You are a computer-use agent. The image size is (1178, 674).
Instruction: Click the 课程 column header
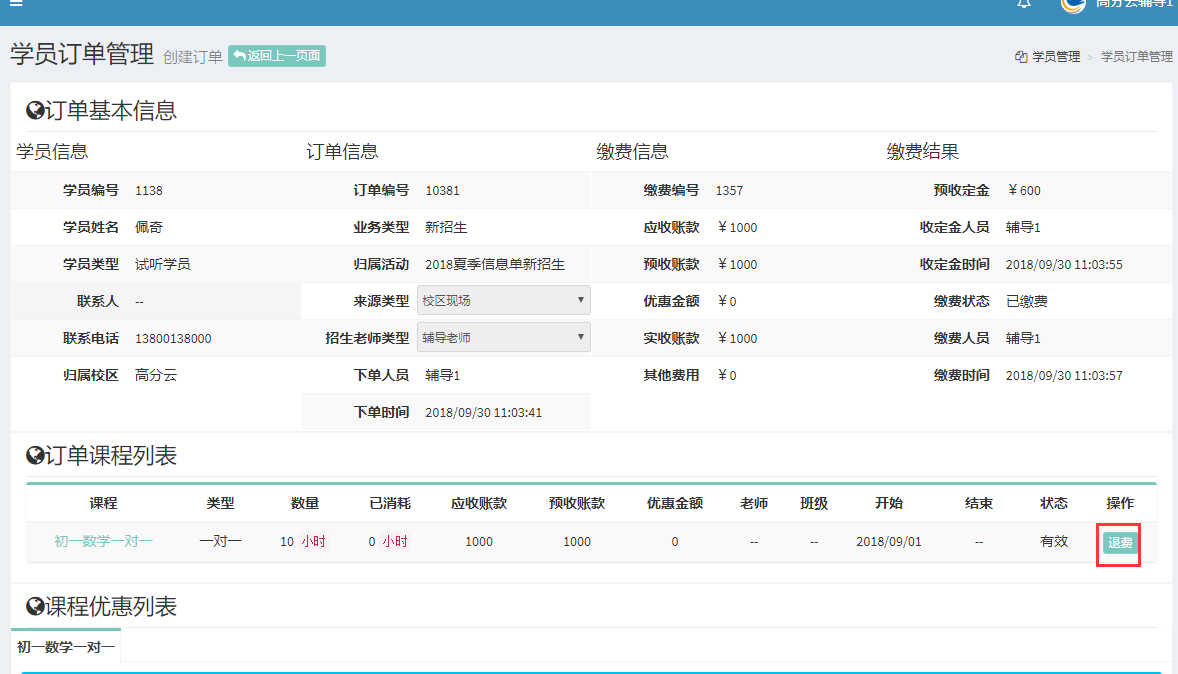pos(104,503)
